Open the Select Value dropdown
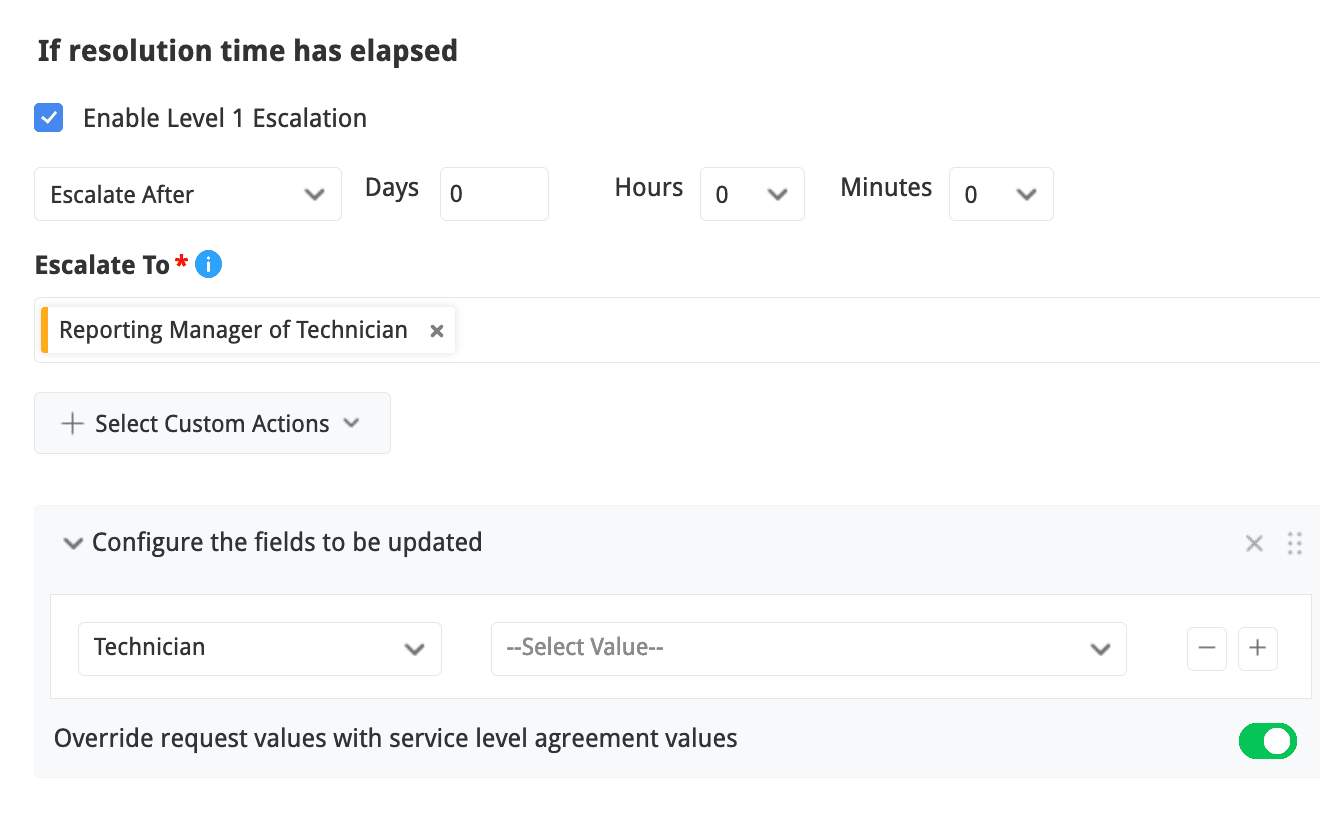 808,648
